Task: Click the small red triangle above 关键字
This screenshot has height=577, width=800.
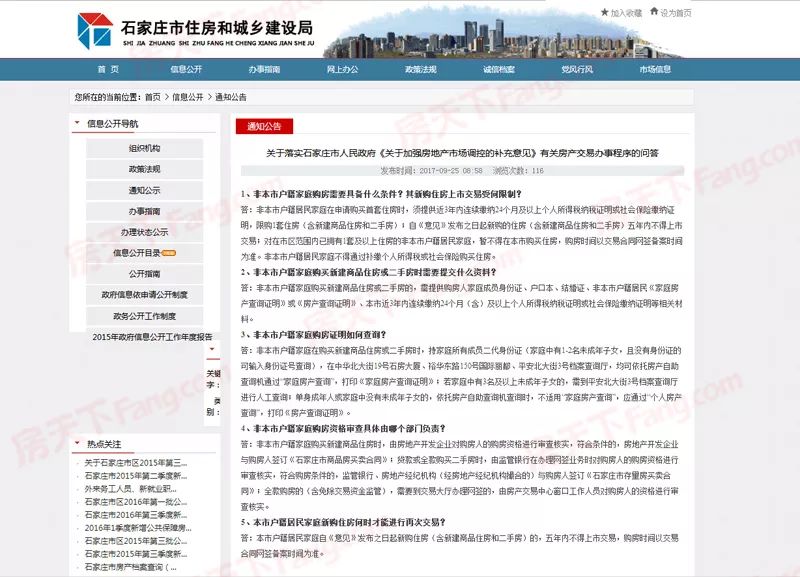Action: coord(212,349)
